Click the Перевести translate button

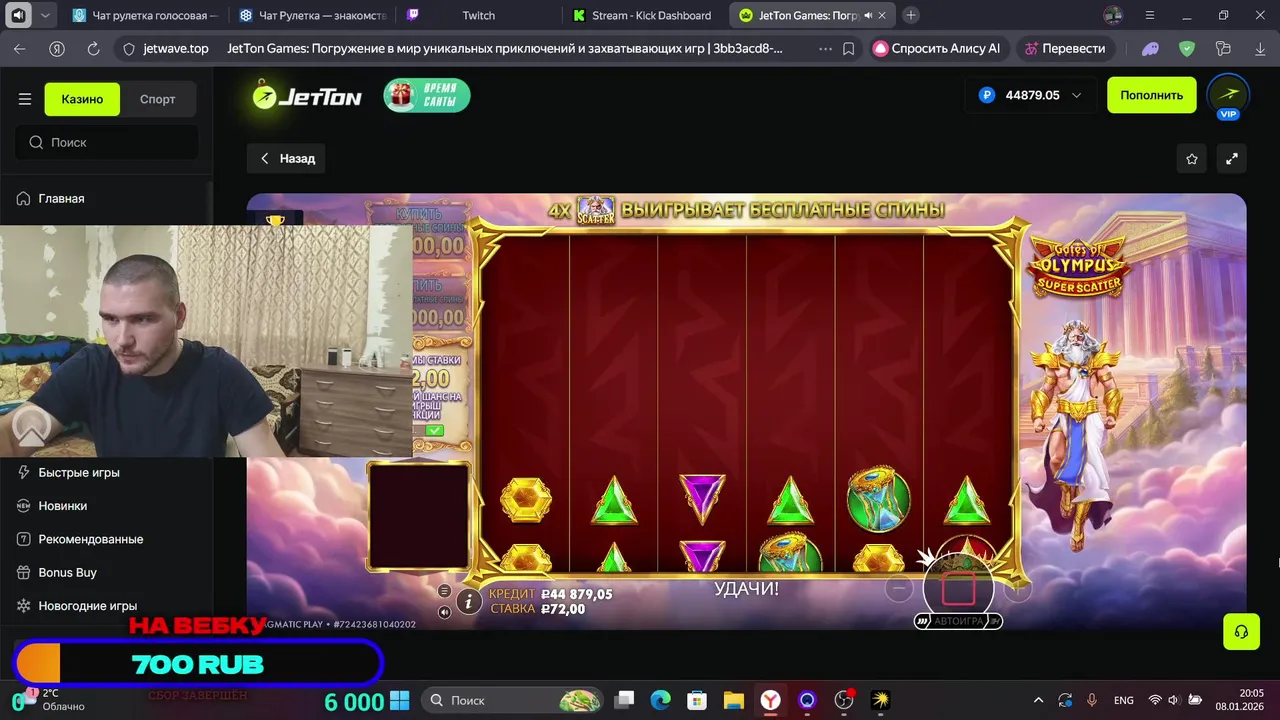[x=1066, y=48]
